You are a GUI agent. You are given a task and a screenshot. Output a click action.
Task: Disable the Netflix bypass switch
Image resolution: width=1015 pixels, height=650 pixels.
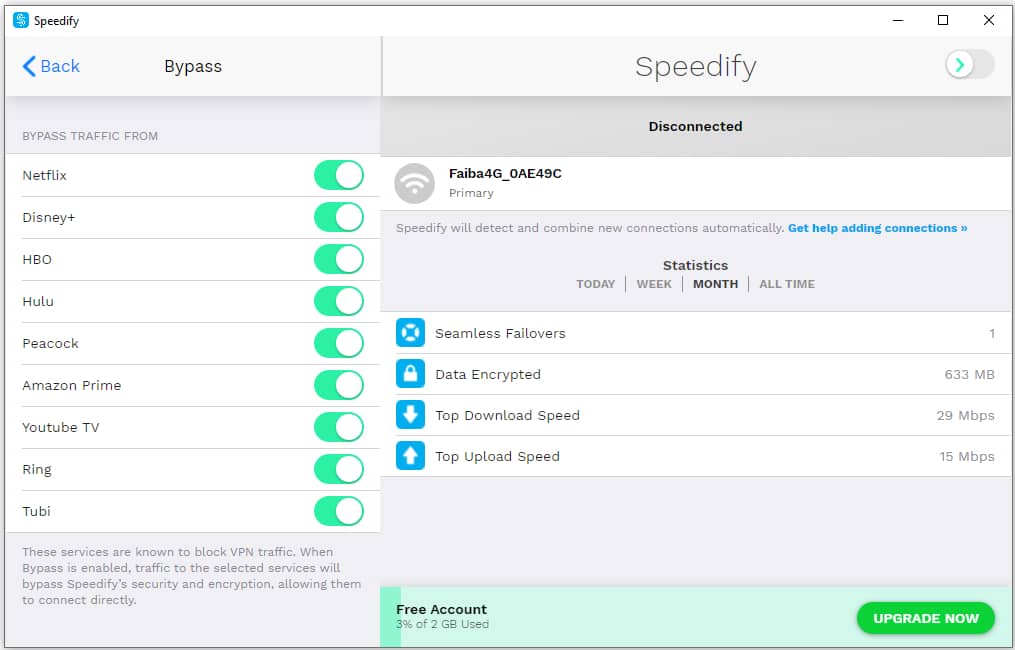339,175
